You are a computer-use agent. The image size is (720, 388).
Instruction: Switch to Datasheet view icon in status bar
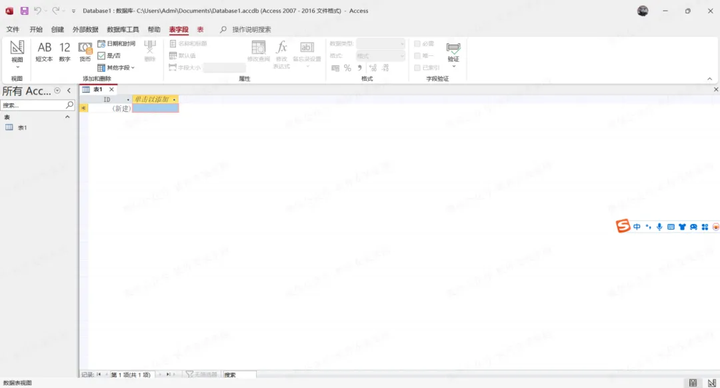692,383
